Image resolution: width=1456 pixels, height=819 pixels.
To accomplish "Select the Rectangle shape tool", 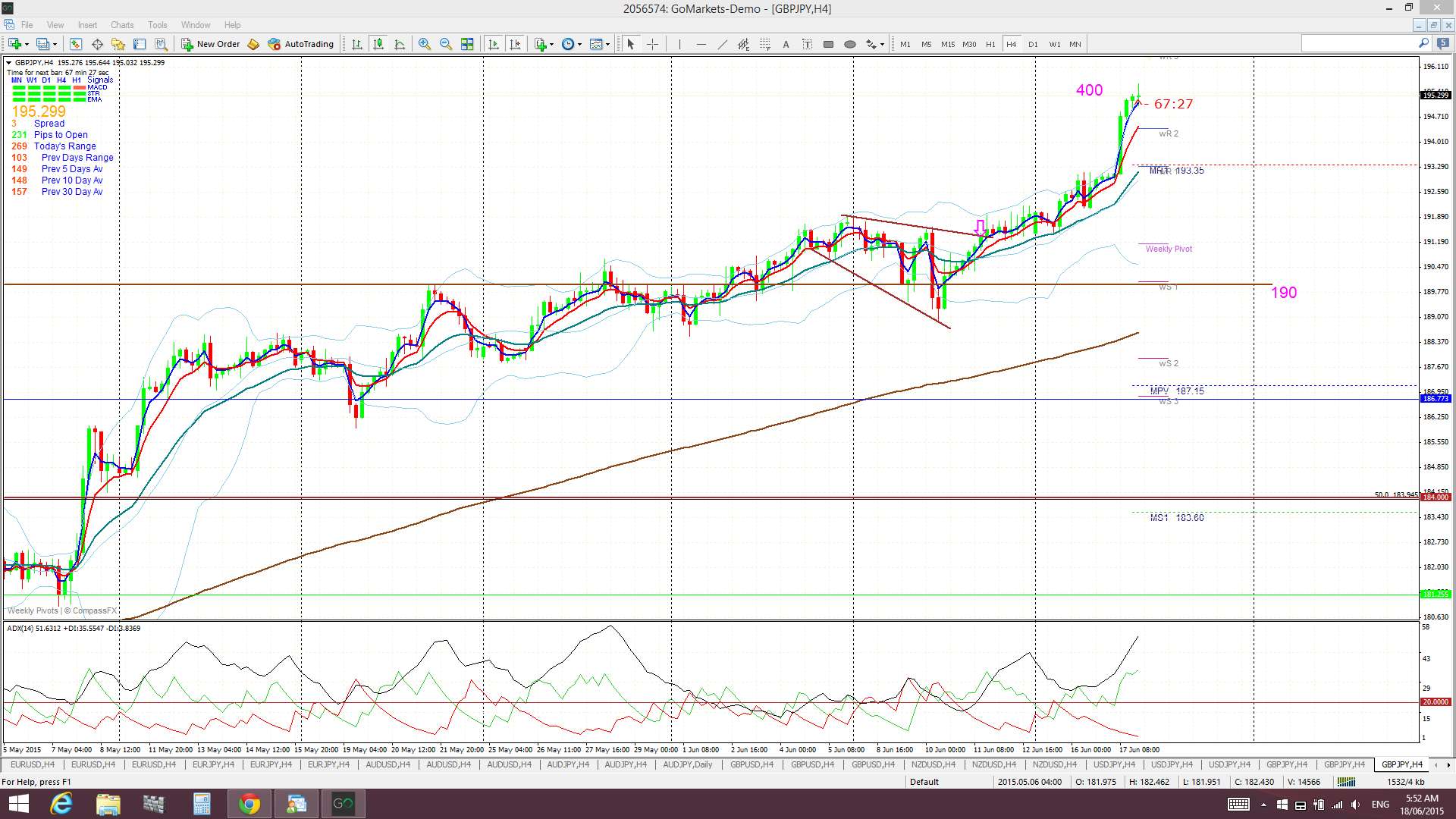I will point(828,44).
